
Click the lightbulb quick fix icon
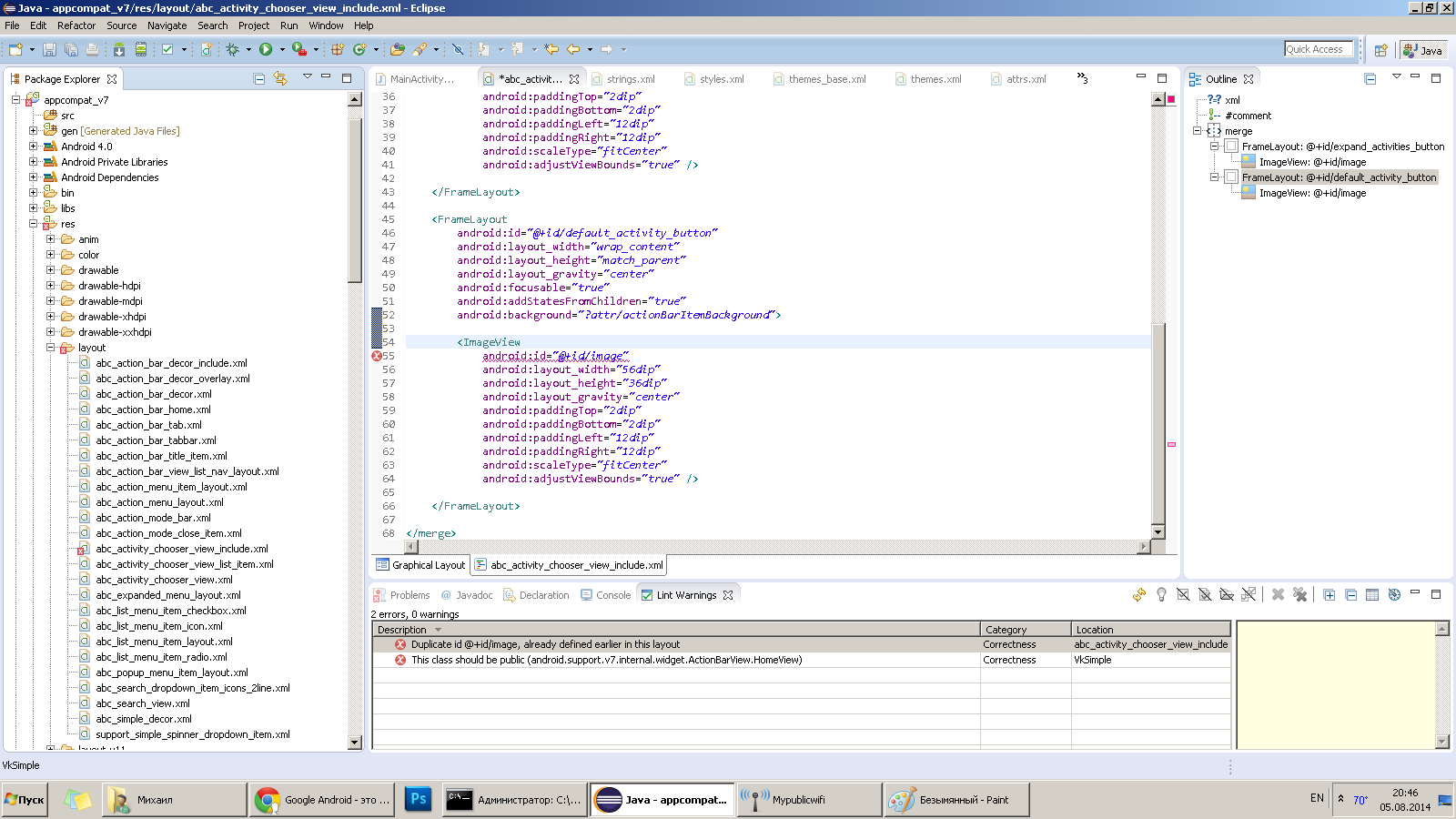tap(1161, 594)
